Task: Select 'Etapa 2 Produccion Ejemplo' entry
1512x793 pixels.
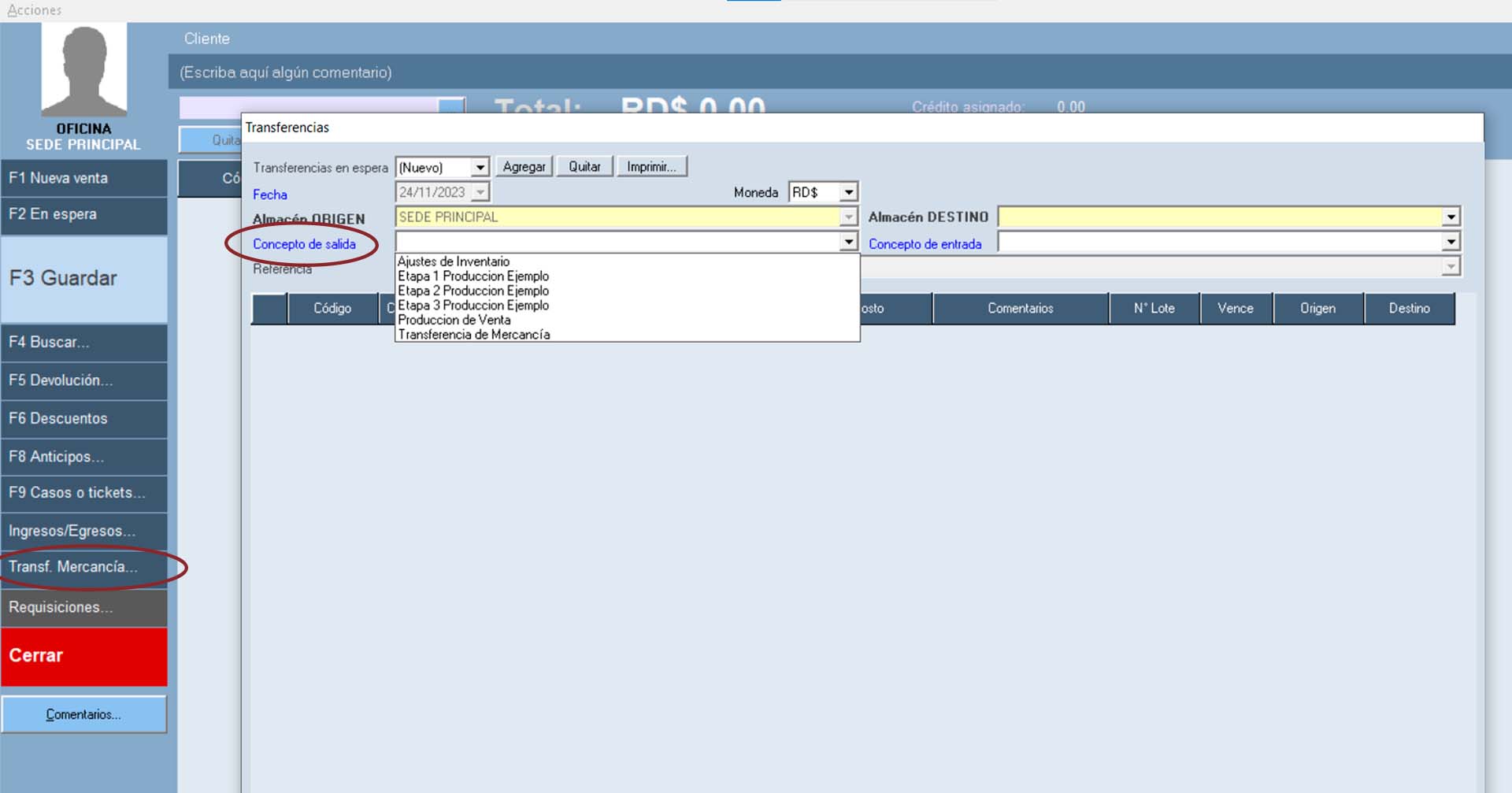Action: point(472,291)
